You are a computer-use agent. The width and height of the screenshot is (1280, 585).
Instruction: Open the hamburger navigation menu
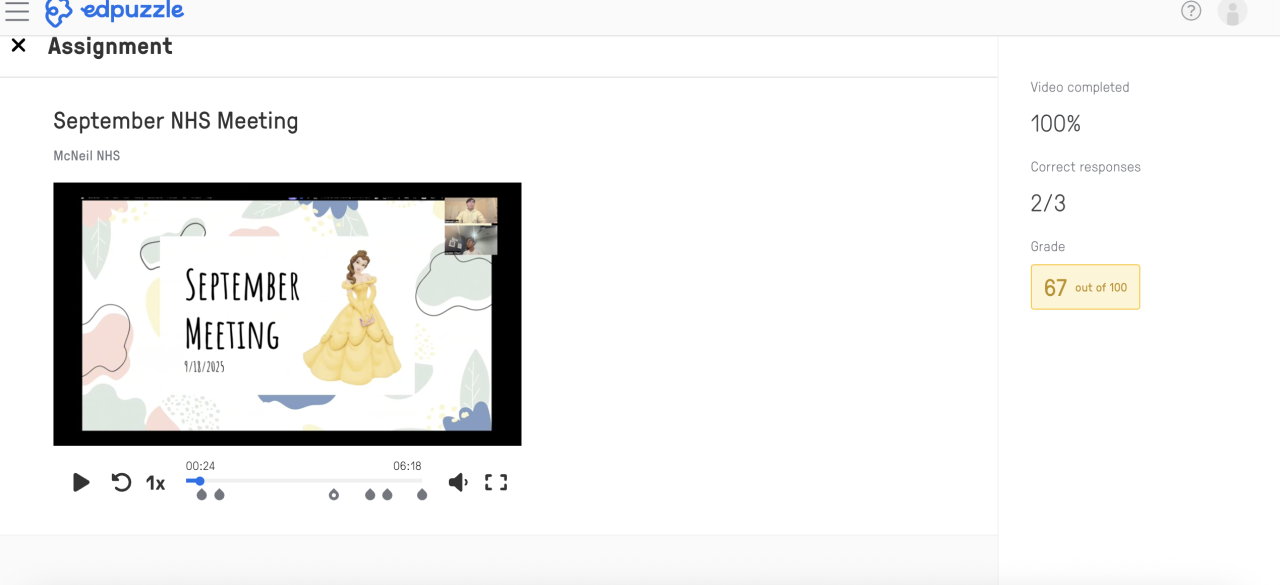pyautogui.click(x=17, y=11)
